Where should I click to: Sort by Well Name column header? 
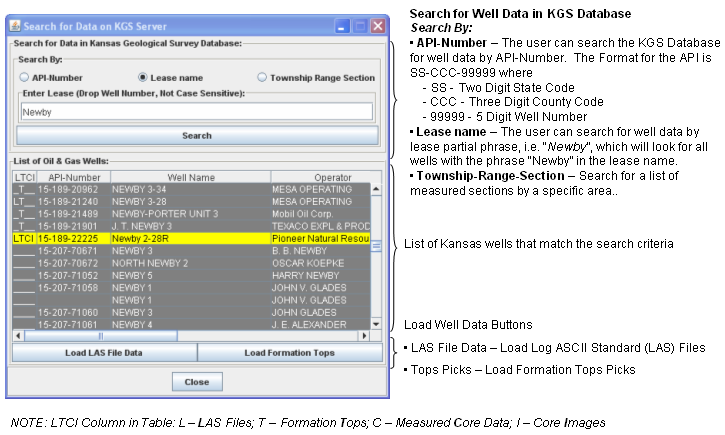coord(190,178)
